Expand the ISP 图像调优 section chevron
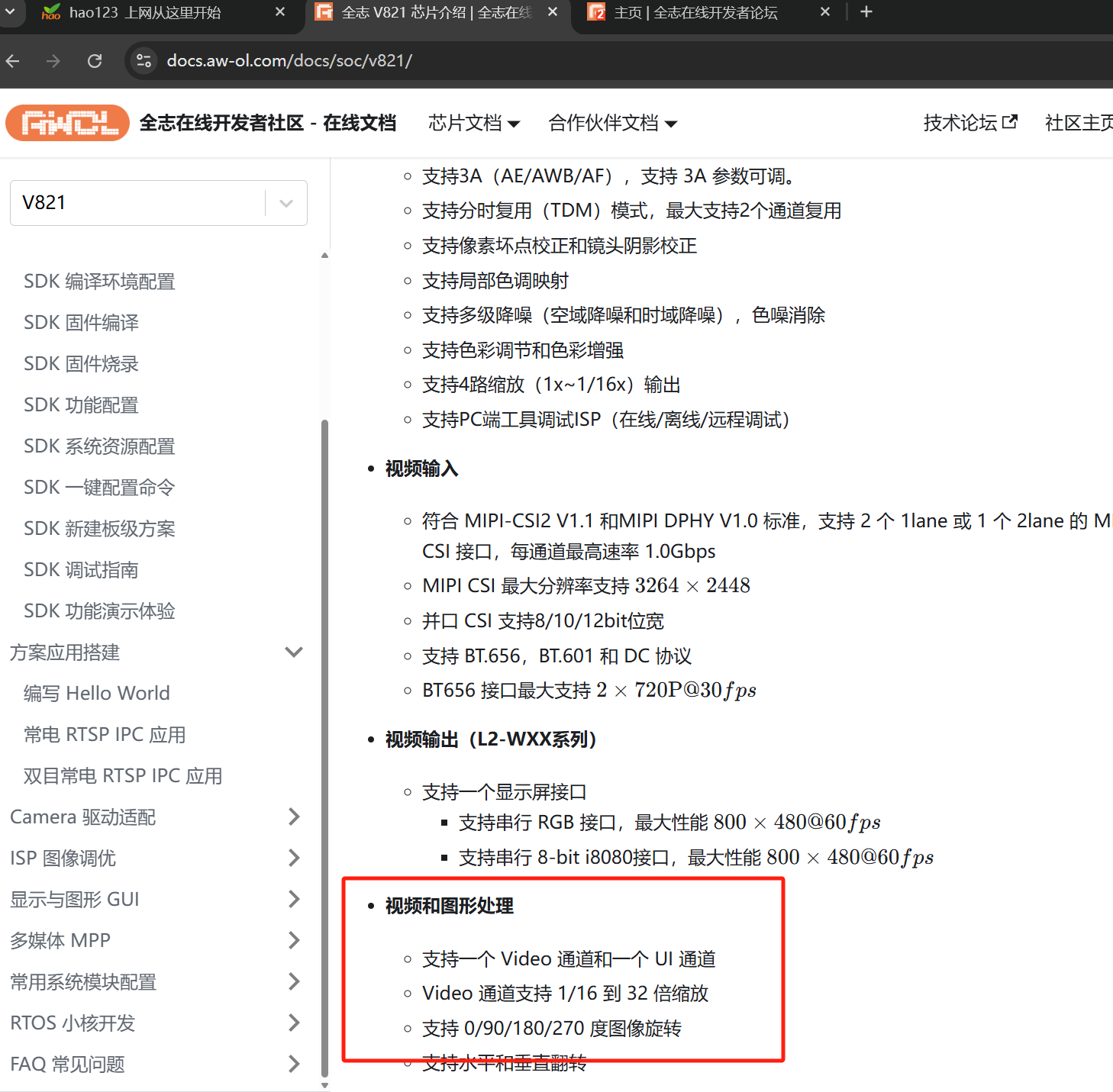This screenshot has width=1113, height=1092. (294, 858)
